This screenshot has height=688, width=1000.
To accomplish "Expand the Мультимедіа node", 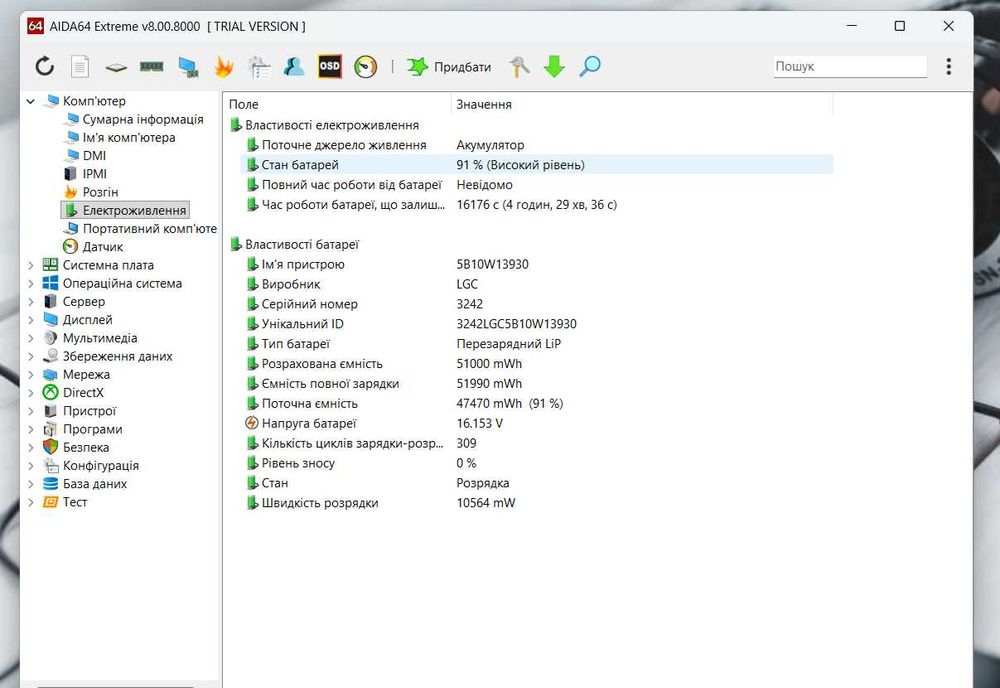I will click(x=31, y=338).
